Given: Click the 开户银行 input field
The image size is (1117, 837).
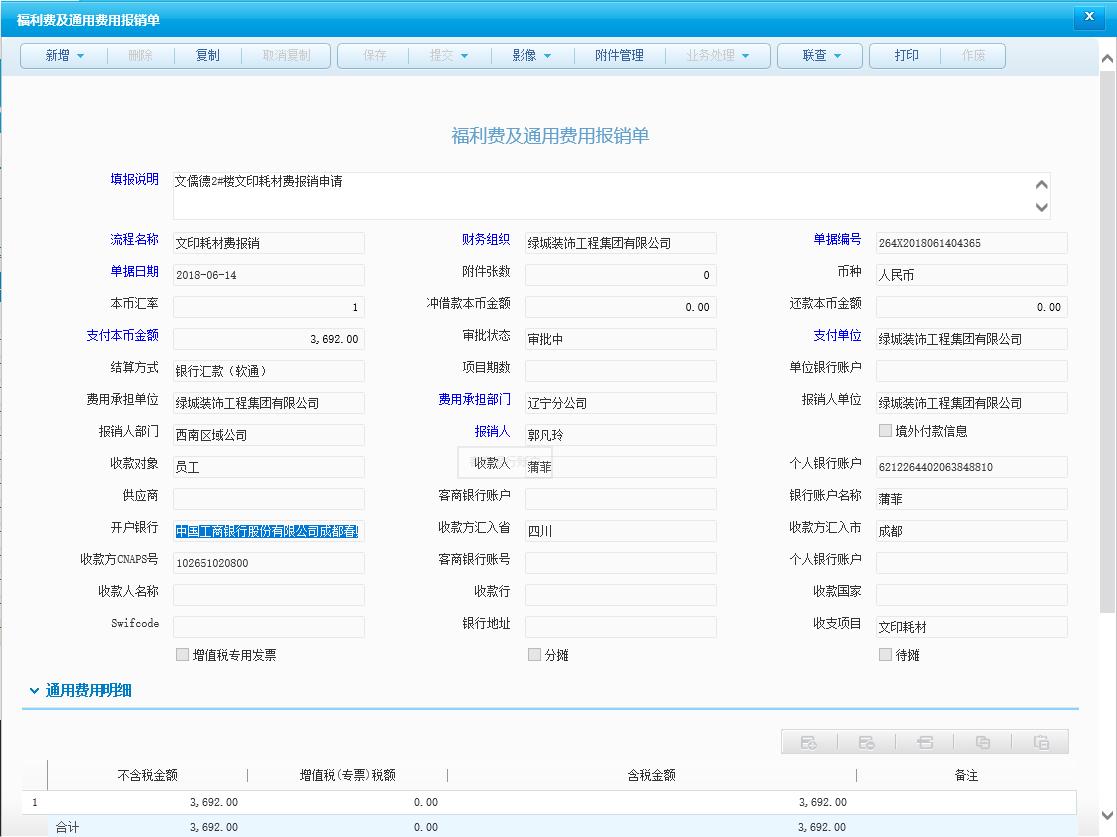Looking at the screenshot, I should 268,531.
